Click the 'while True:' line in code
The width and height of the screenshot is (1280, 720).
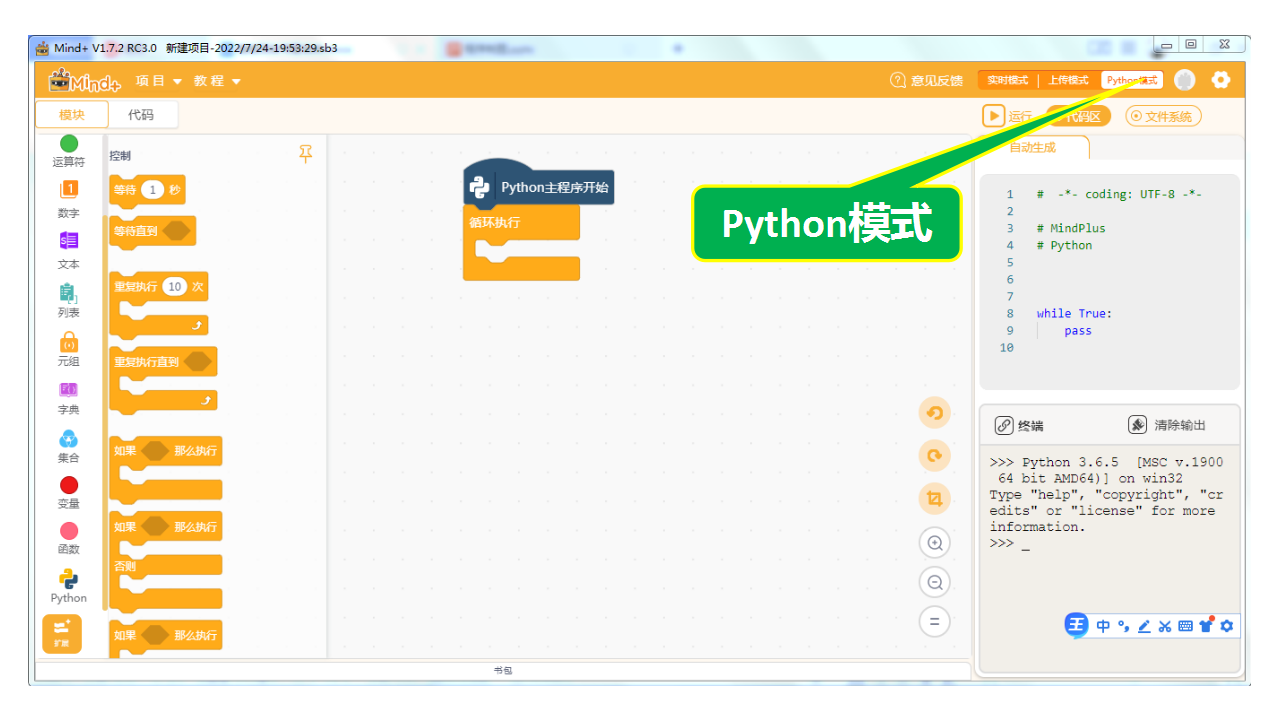coord(1074,314)
